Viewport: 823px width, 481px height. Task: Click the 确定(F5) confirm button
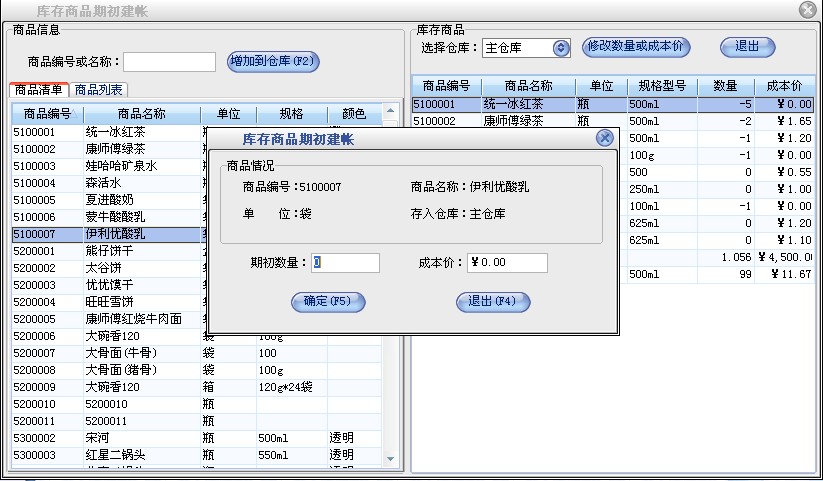click(x=328, y=301)
